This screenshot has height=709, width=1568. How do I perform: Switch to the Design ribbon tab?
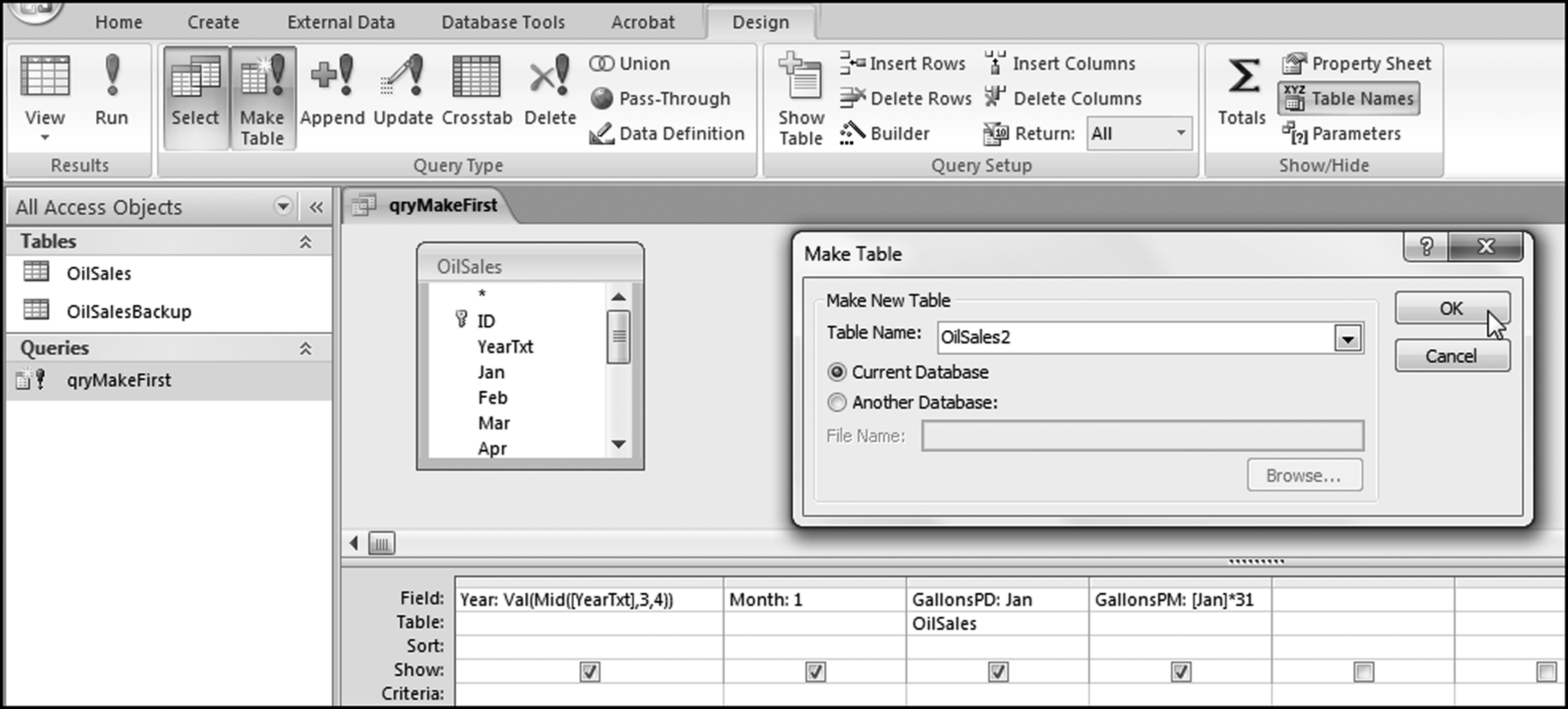760,22
